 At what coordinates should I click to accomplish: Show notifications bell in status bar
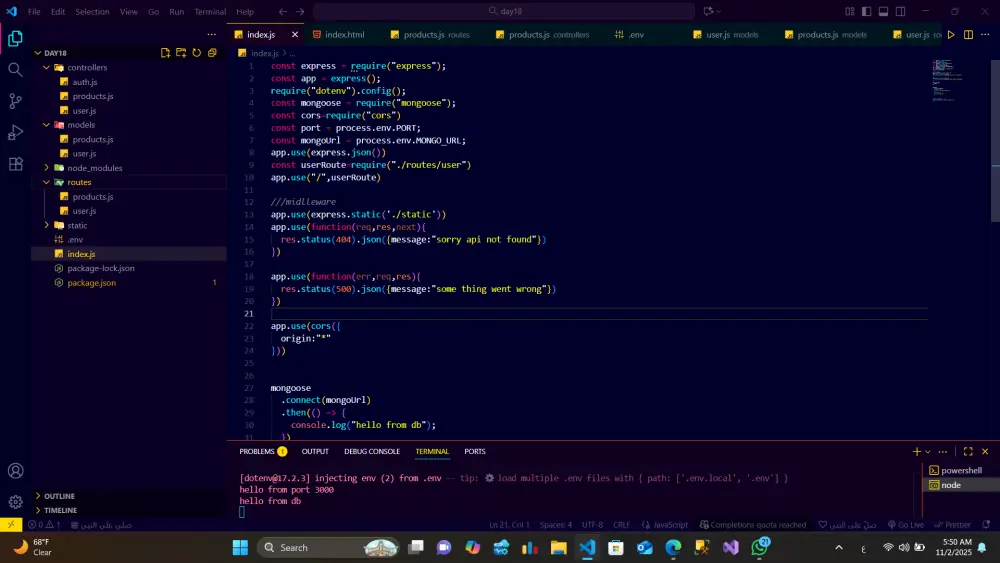(986, 525)
